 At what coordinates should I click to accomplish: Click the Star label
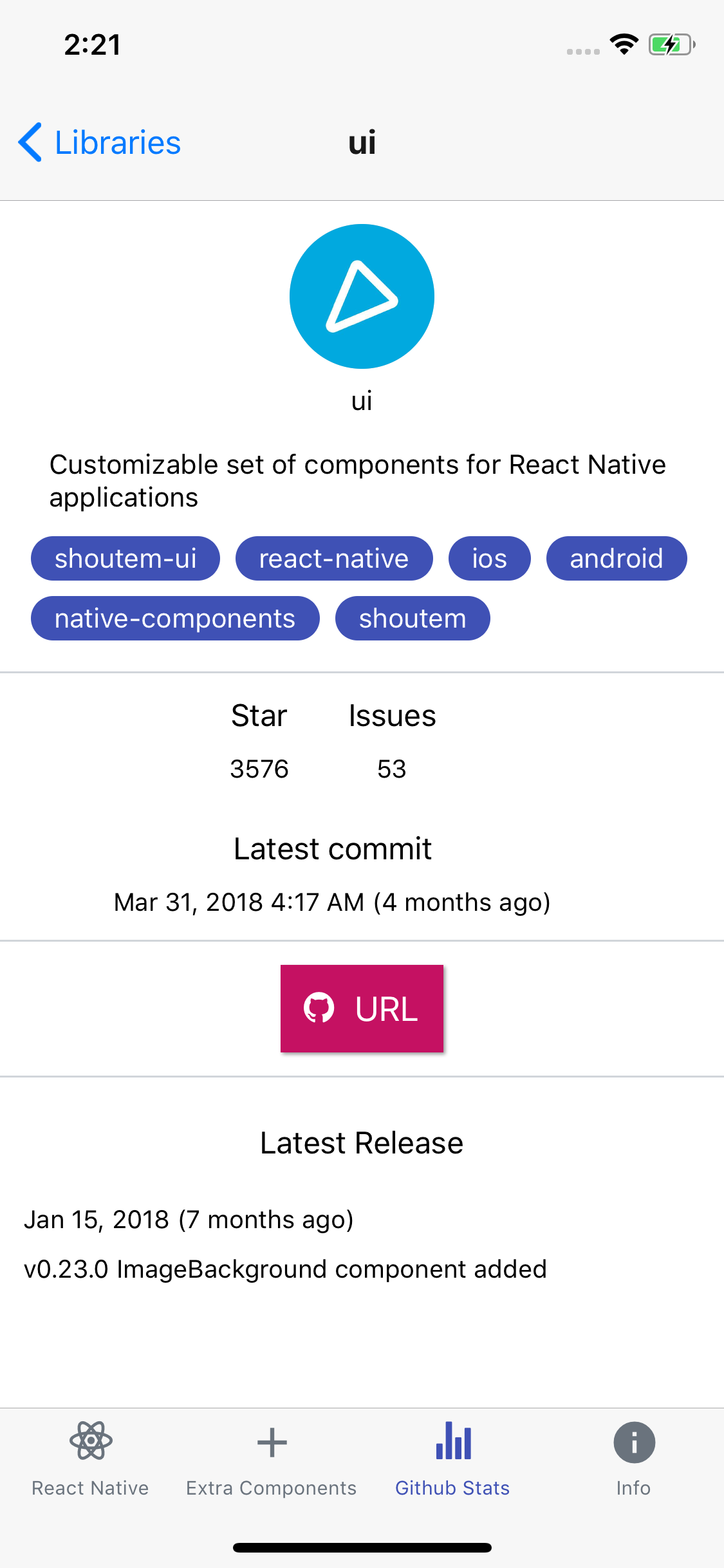pyautogui.click(x=259, y=716)
